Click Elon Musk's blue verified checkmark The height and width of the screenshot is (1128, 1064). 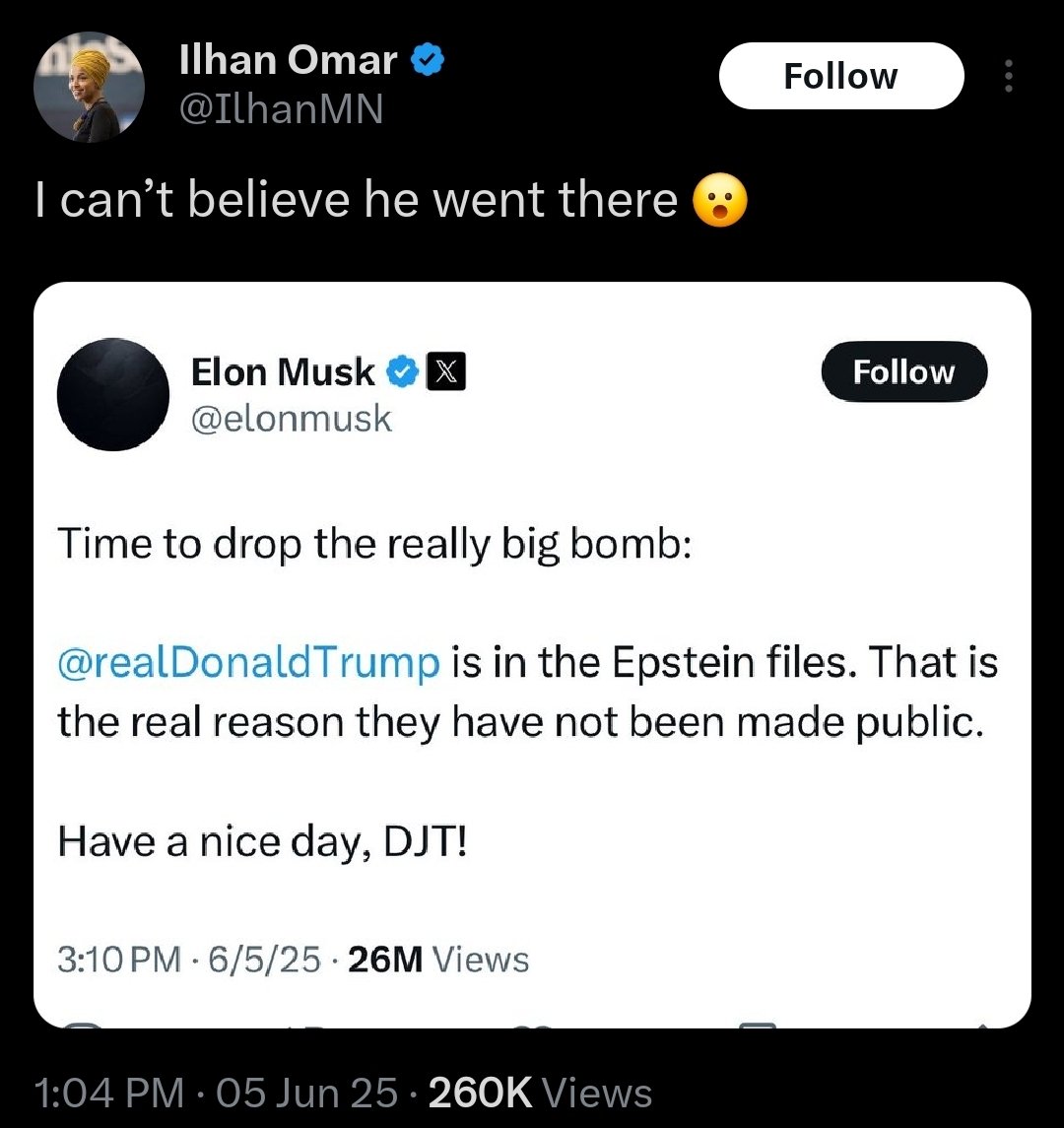(x=402, y=372)
